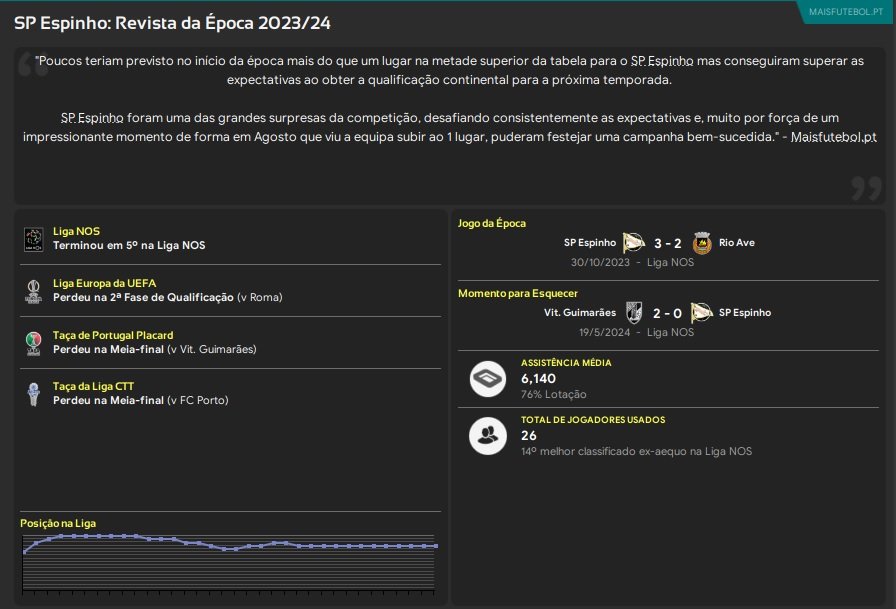Viewport: 896px width, 609px height.
Task: Click the Liga Europa da UEFA trophy icon
Action: [x=34, y=291]
